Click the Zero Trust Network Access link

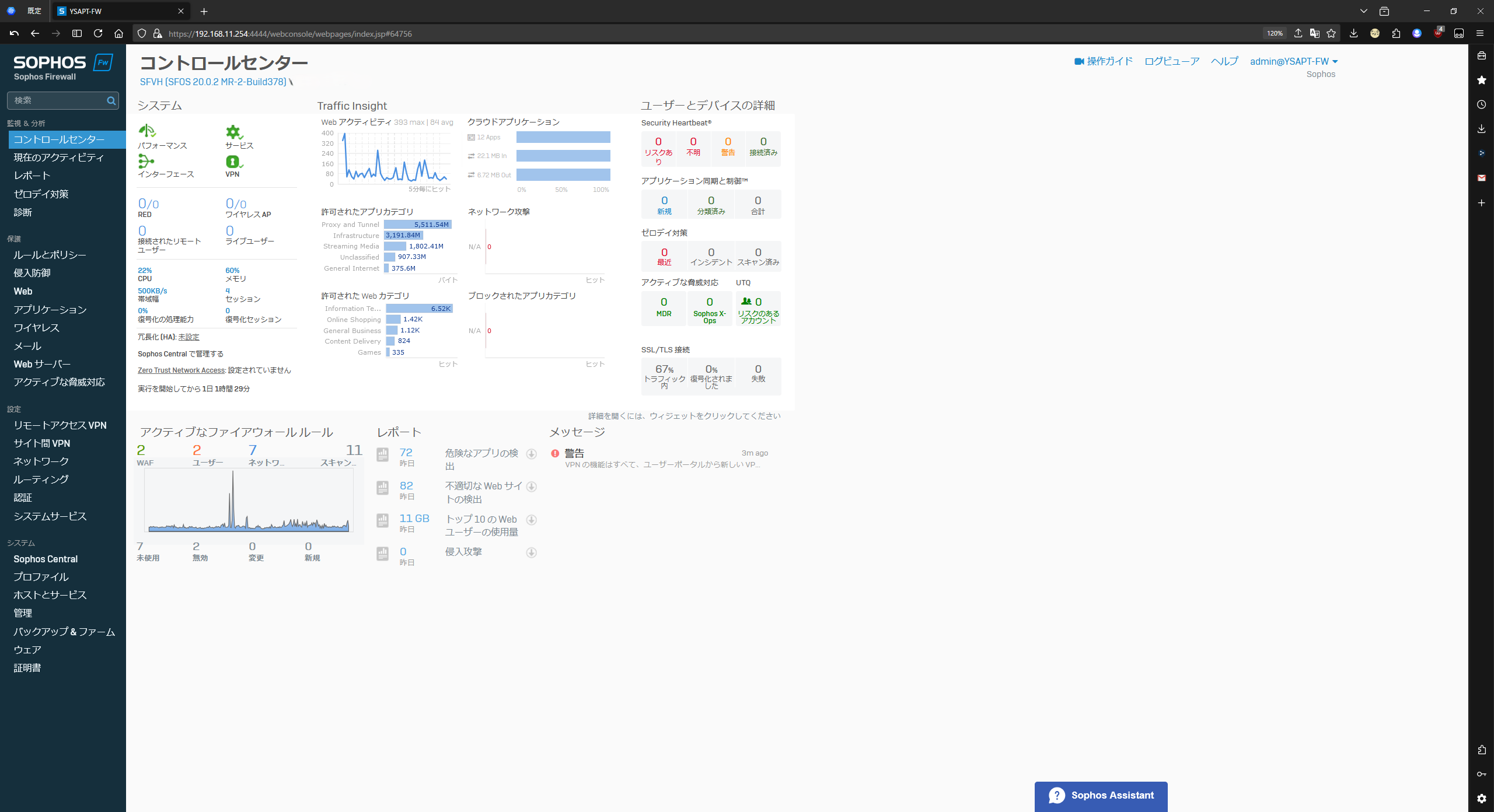pos(181,370)
